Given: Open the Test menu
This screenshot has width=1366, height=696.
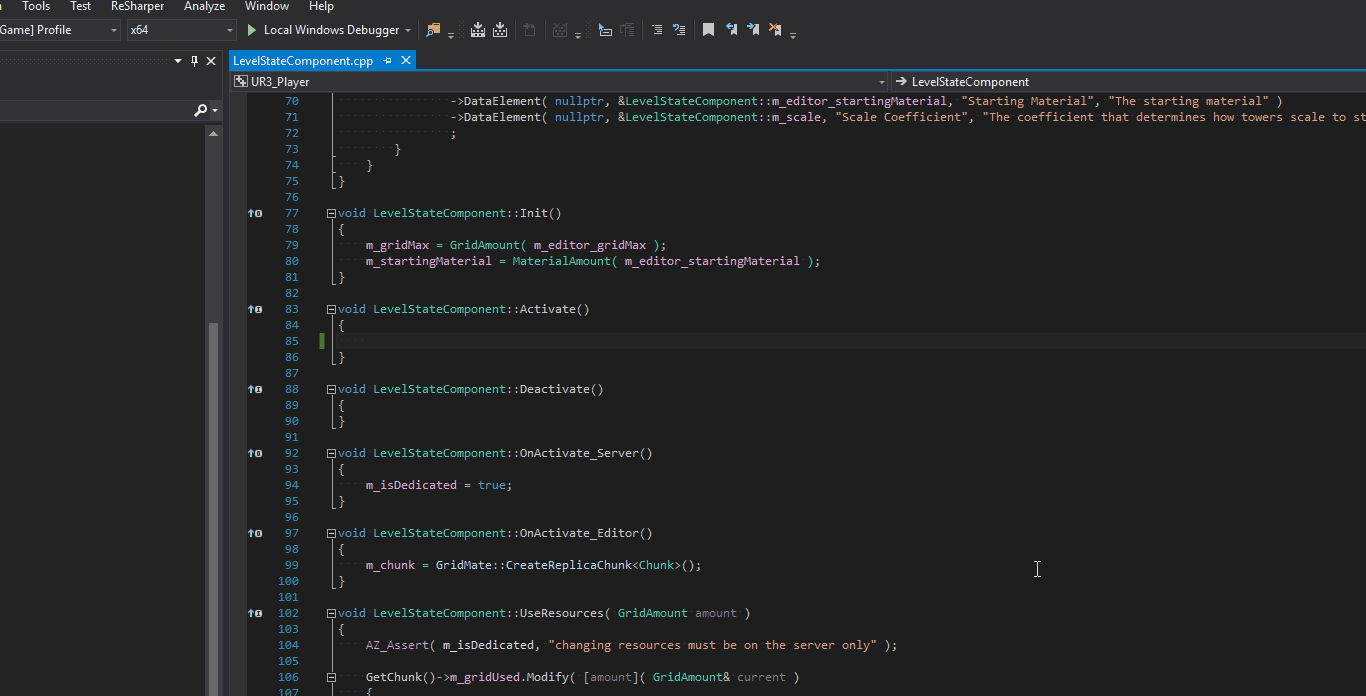Looking at the screenshot, I should (x=81, y=6).
